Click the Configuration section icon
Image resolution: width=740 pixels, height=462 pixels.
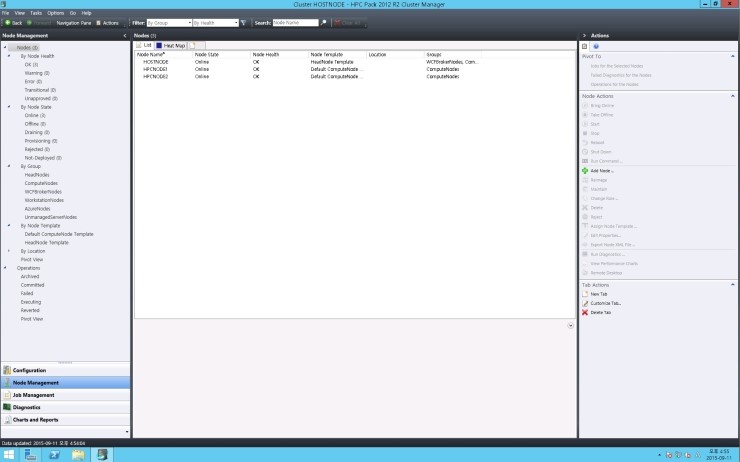7,370
